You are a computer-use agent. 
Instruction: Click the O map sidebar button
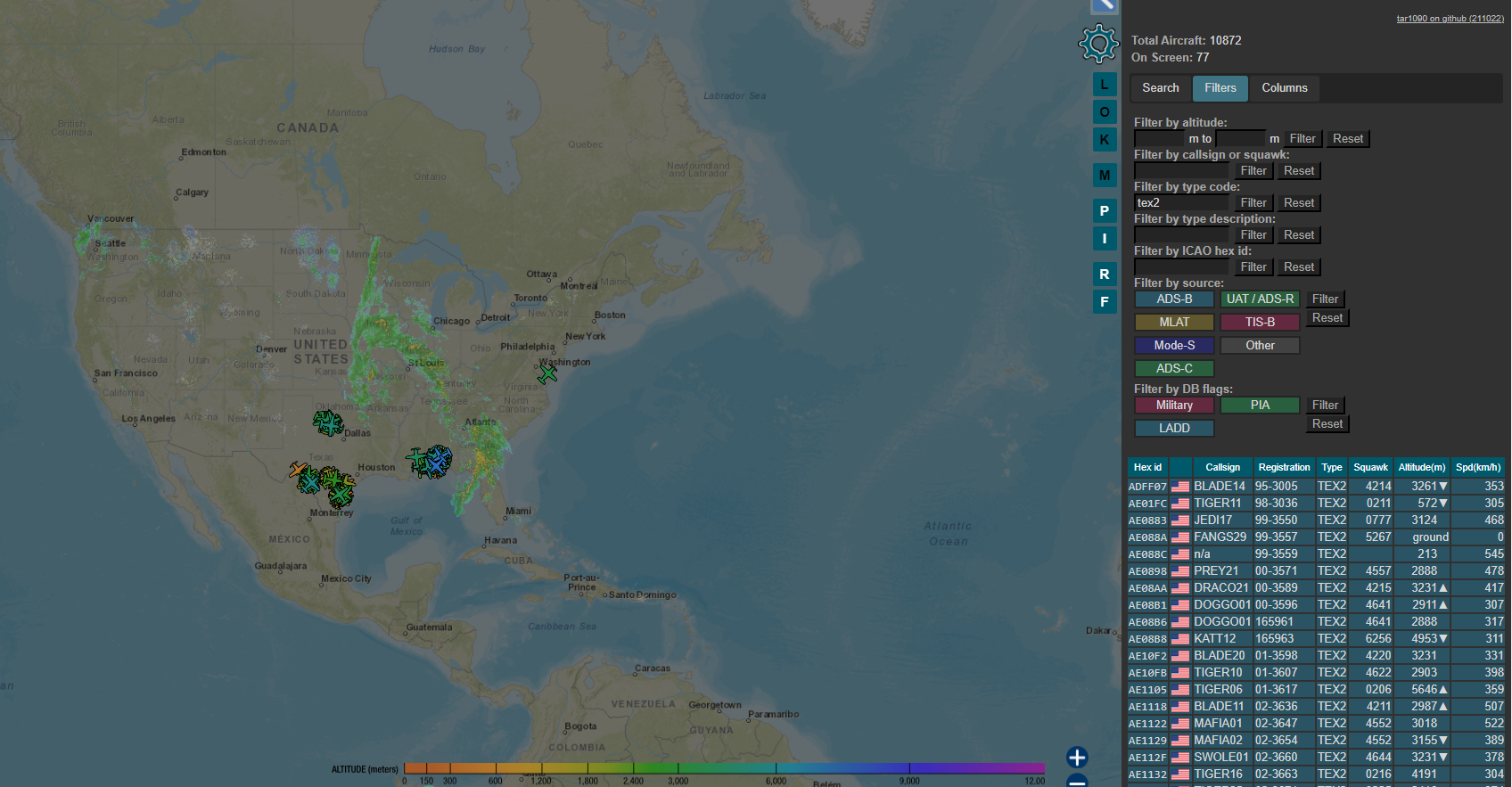pyautogui.click(x=1105, y=112)
